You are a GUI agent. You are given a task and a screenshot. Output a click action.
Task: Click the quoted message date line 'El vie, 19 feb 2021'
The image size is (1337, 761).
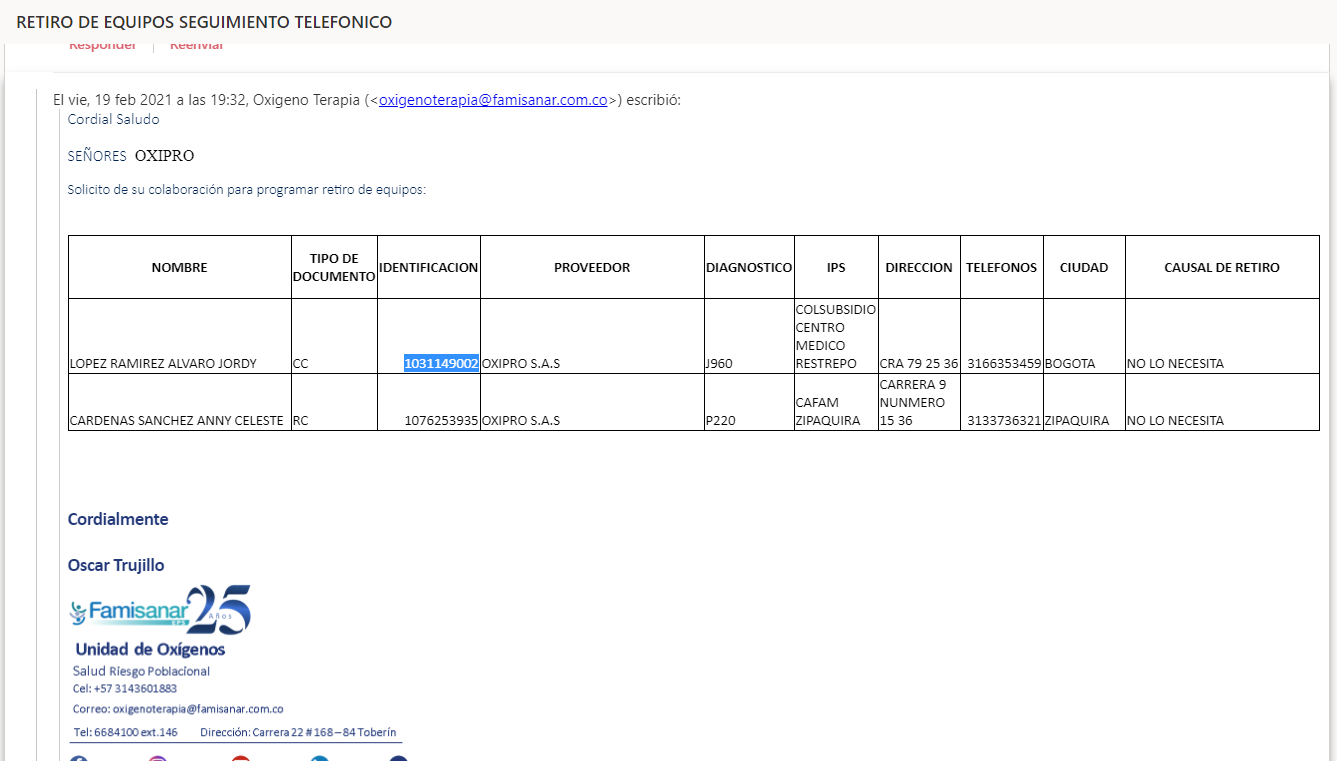367,100
